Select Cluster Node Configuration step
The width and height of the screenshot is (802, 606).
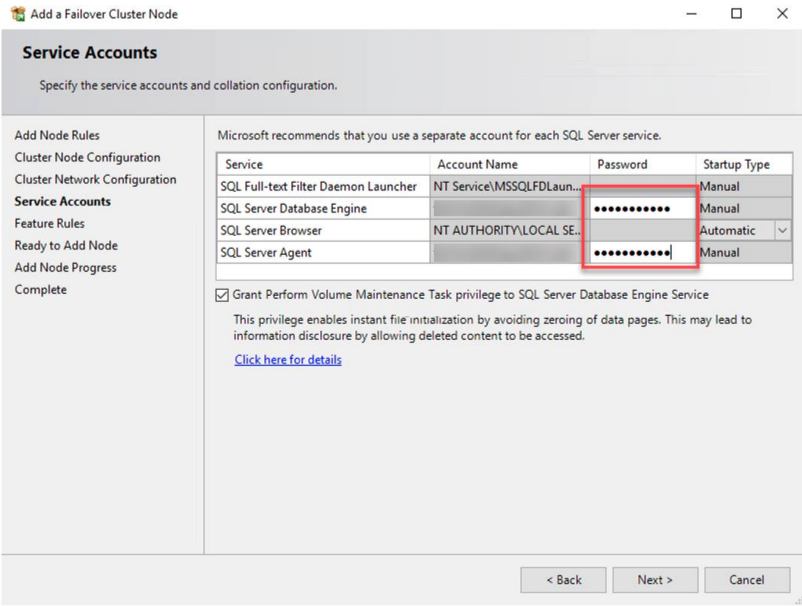click(x=87, y=158)
